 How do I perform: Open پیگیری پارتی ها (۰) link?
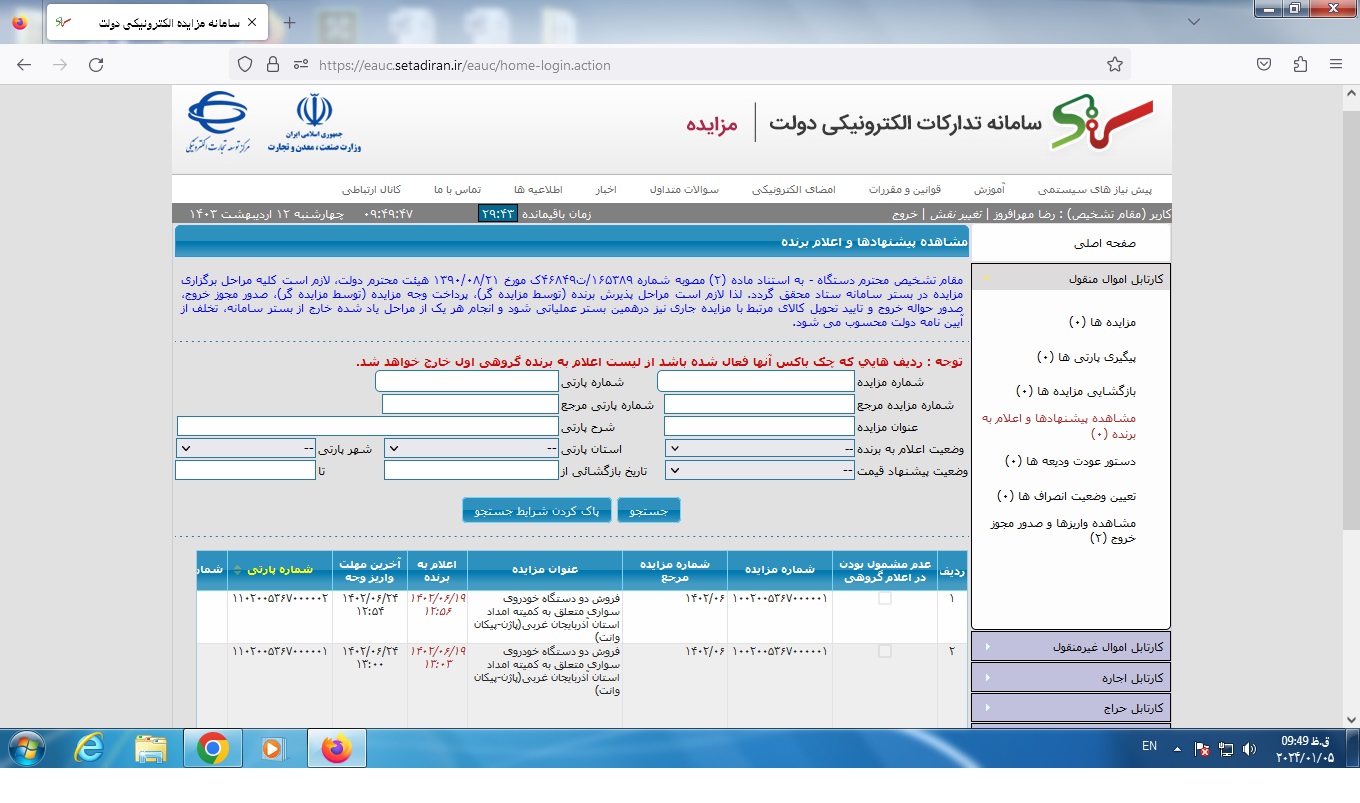pyautogui.click(x=1085, y=356)
